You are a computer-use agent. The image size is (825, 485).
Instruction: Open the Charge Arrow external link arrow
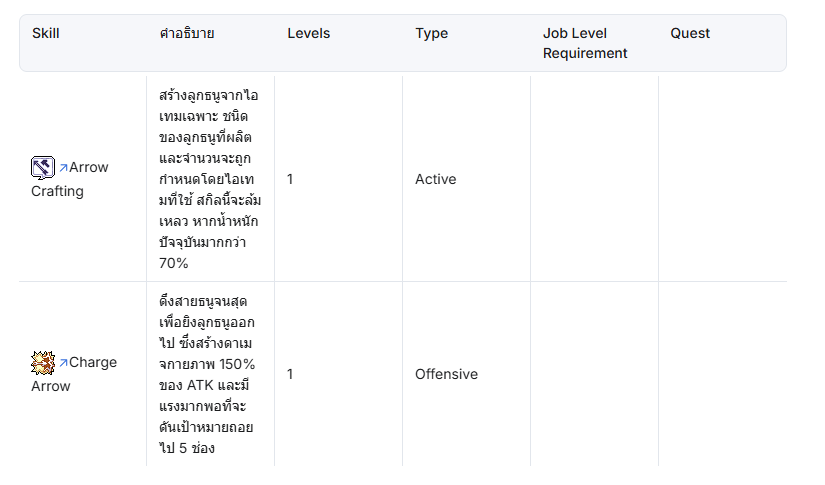63,362
